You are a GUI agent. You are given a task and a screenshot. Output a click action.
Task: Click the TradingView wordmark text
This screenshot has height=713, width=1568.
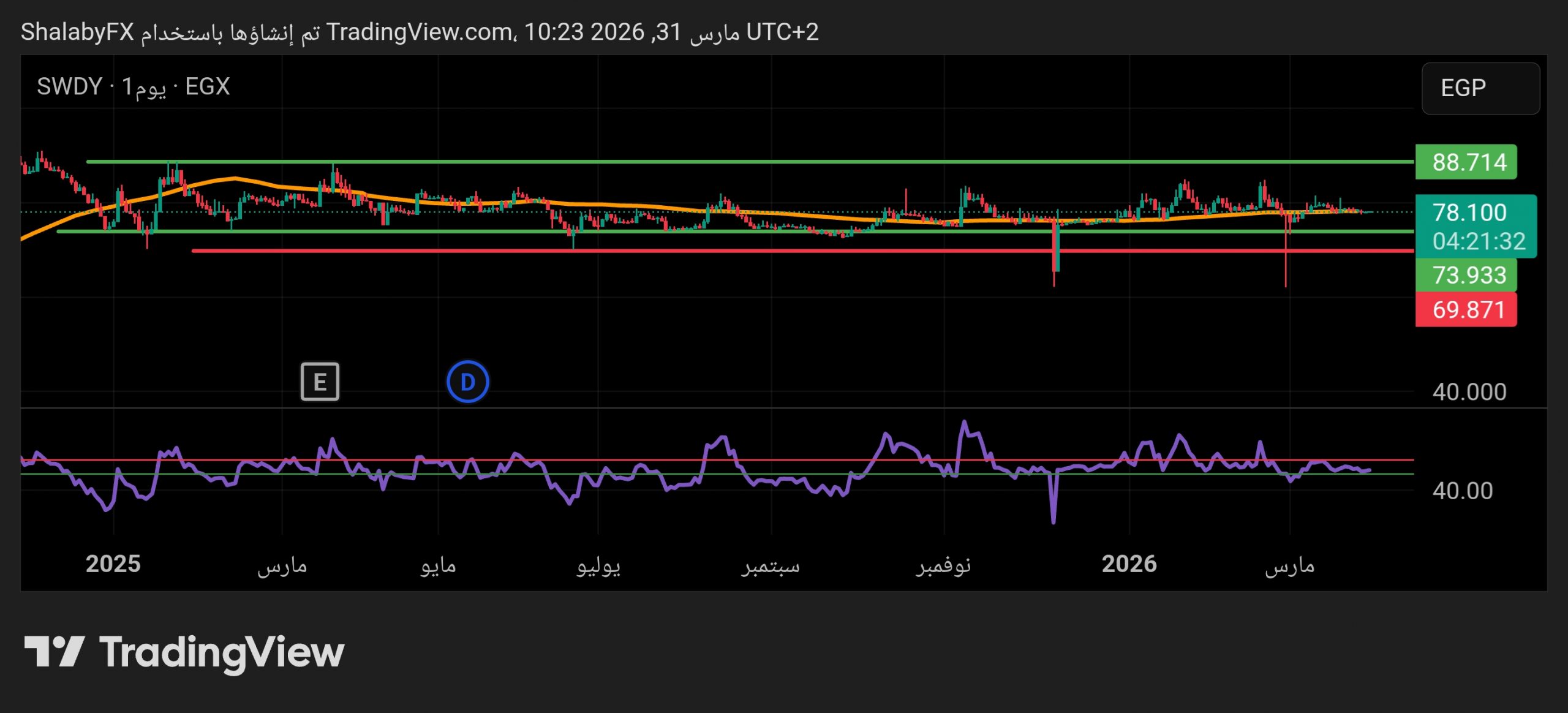222,652
